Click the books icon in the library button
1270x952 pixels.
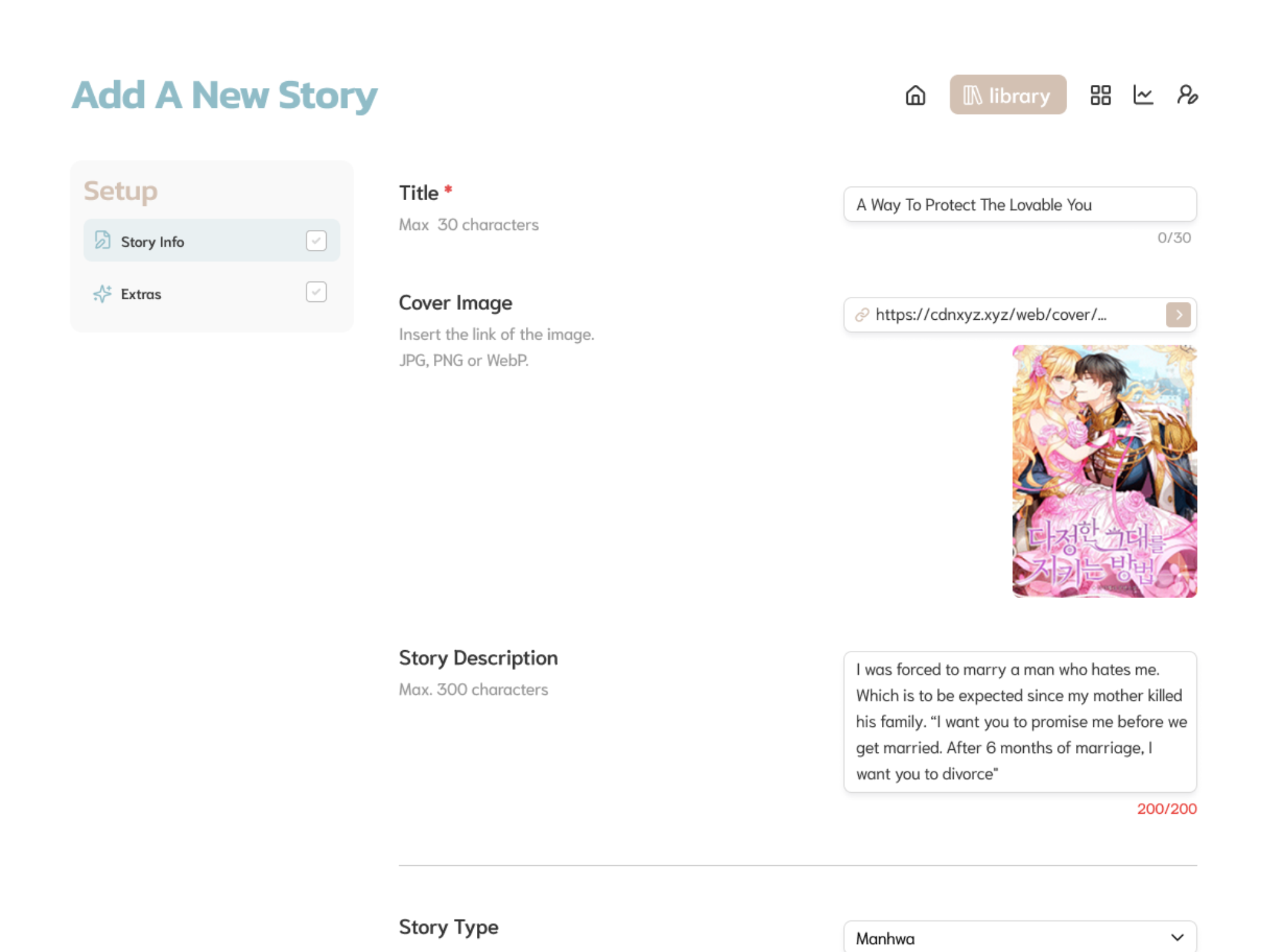972,95
